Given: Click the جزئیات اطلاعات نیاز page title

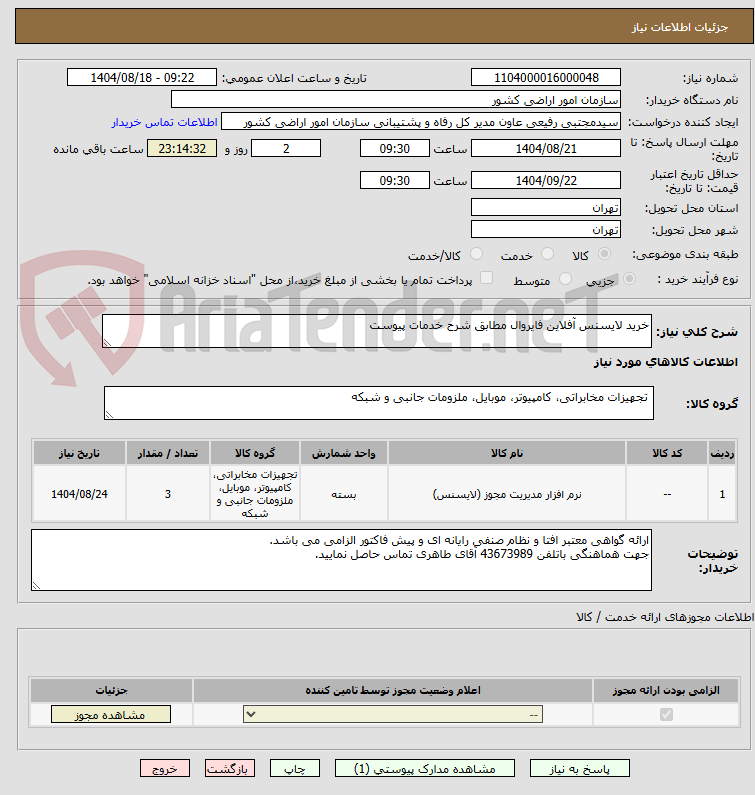Looking at the screenshot, I should (x=680, y=27).
